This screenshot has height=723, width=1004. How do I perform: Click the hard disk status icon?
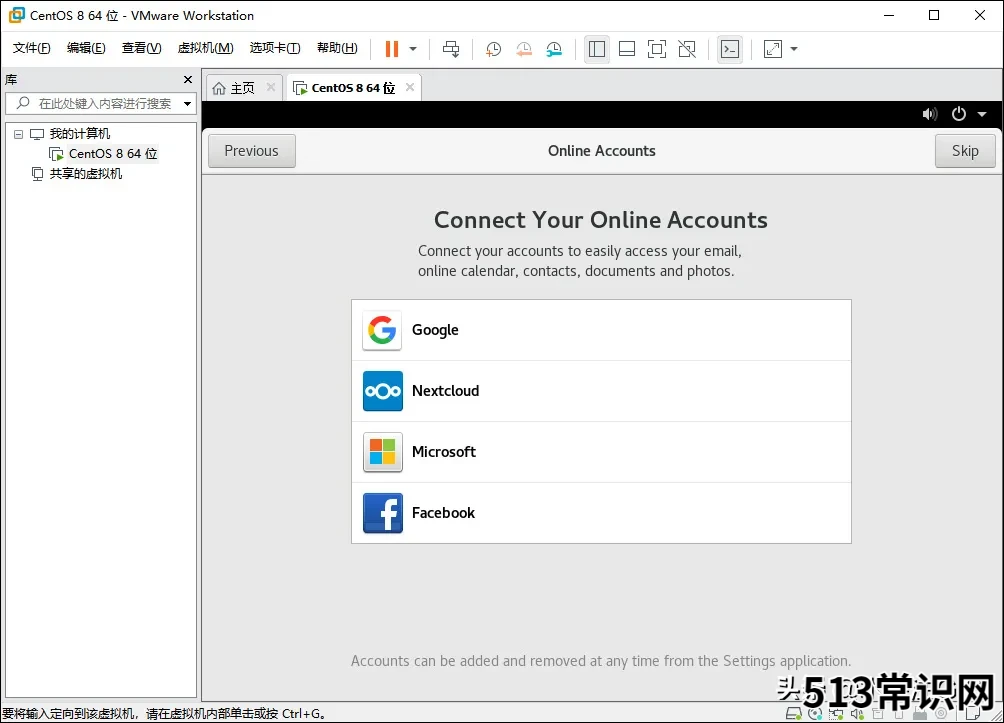[793, 713]
